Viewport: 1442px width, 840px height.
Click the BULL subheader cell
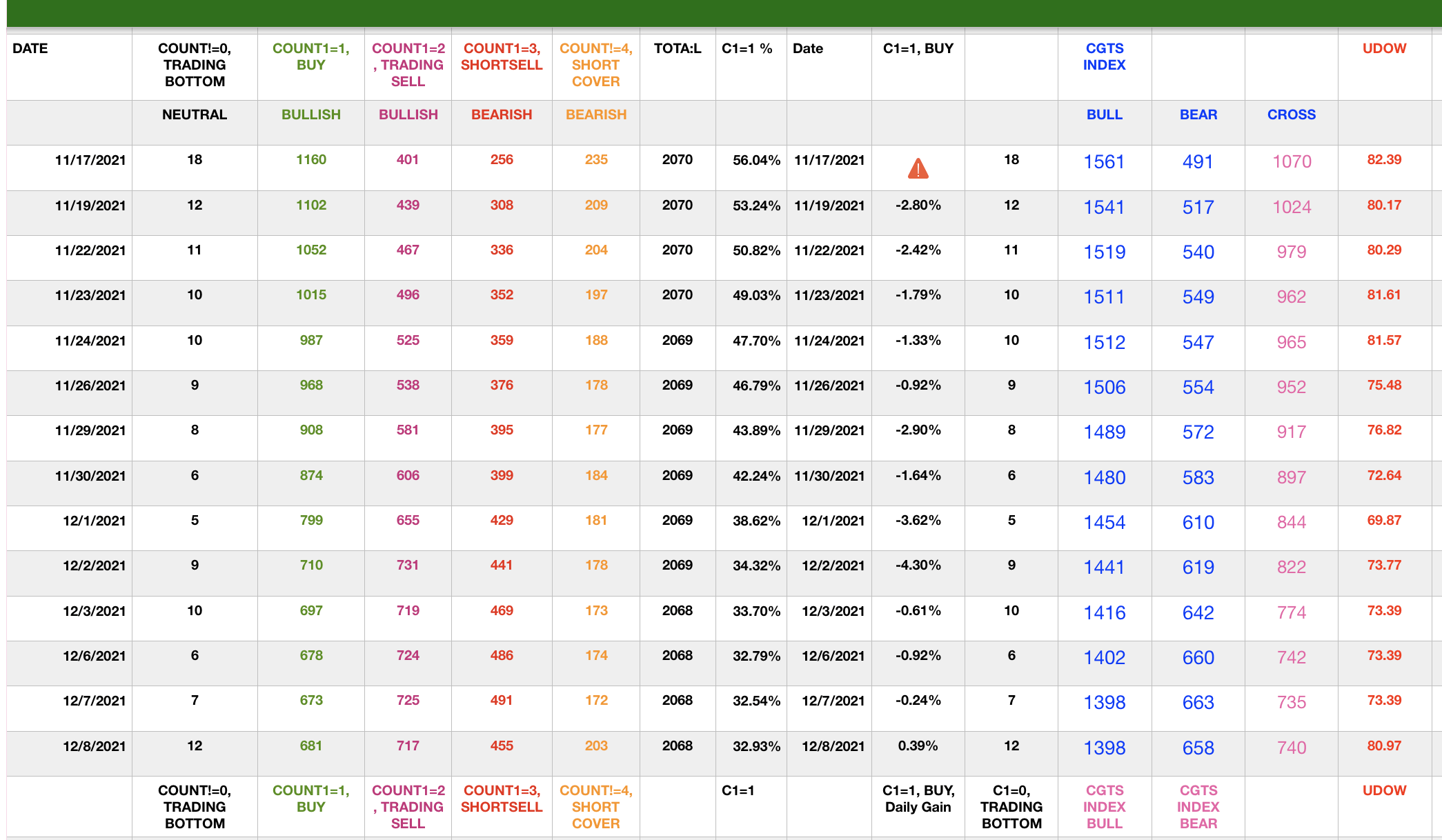pos(1104,115)
